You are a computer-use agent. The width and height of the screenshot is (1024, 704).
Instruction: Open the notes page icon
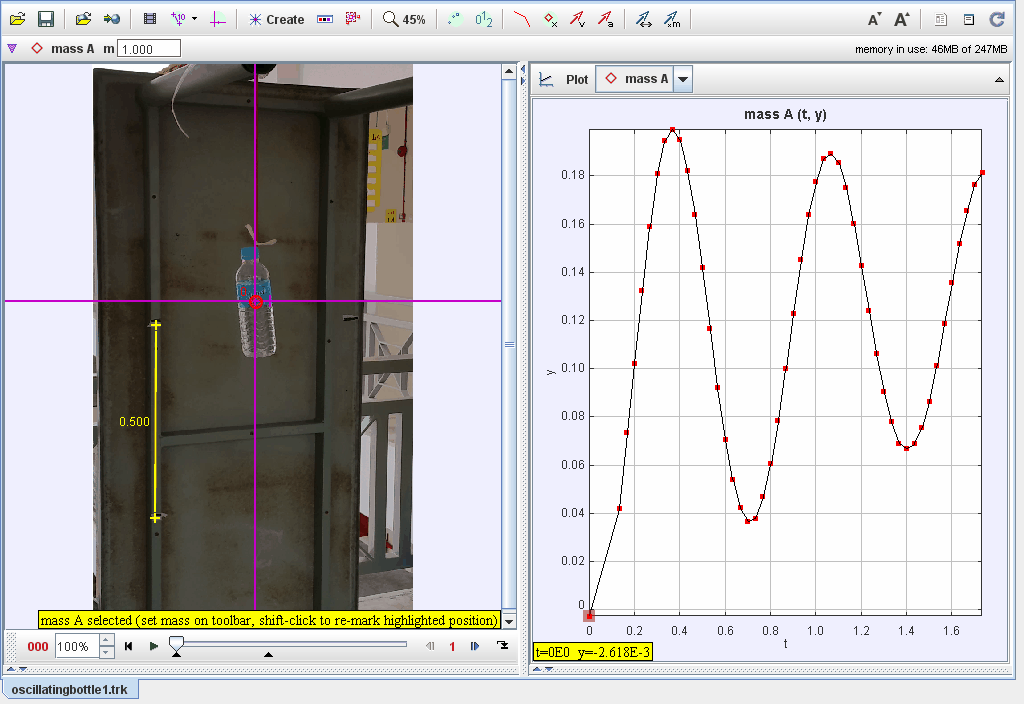click(x=940, y=19)
